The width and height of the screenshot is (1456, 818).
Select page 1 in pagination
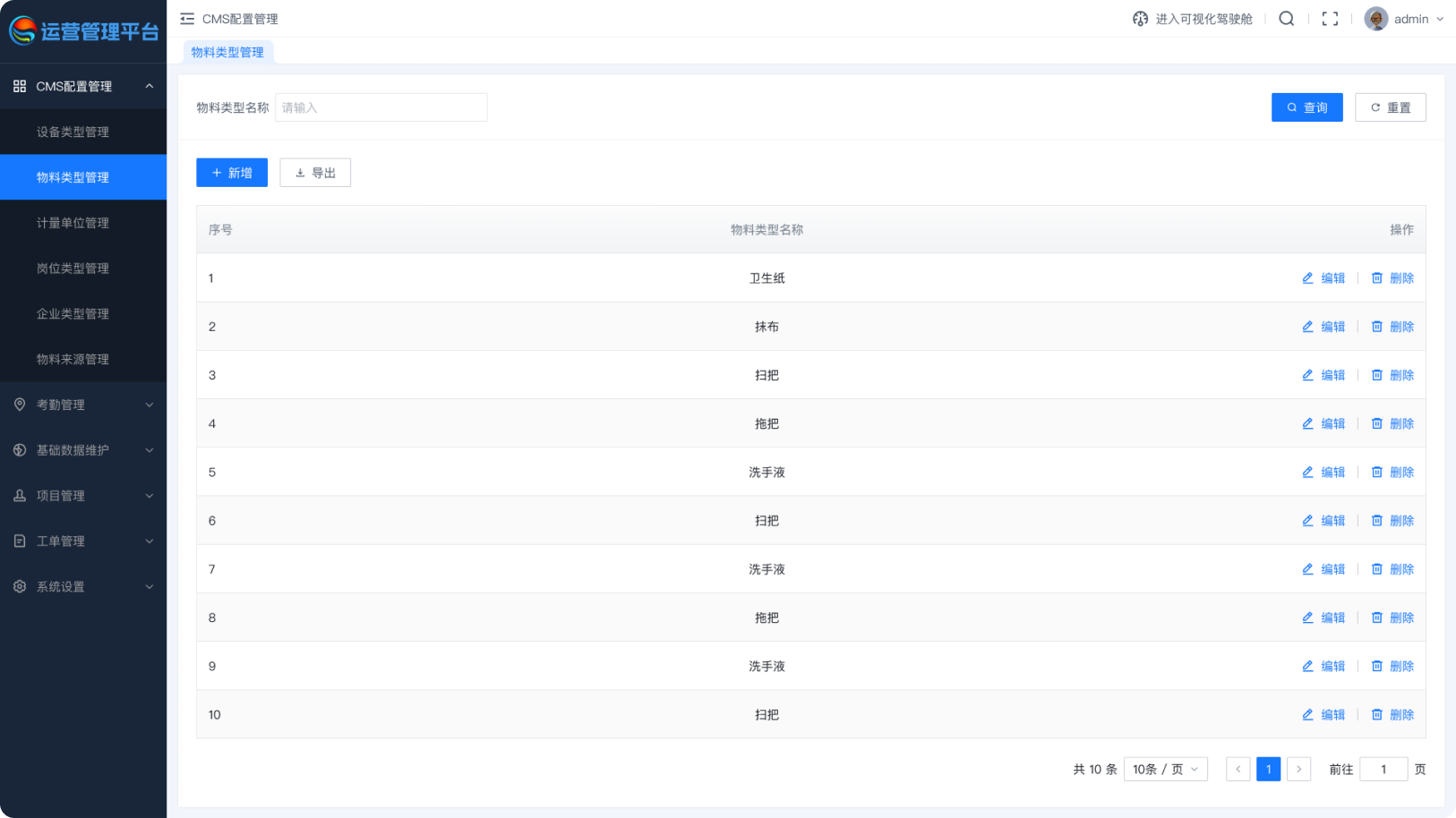coord(1269,770)
